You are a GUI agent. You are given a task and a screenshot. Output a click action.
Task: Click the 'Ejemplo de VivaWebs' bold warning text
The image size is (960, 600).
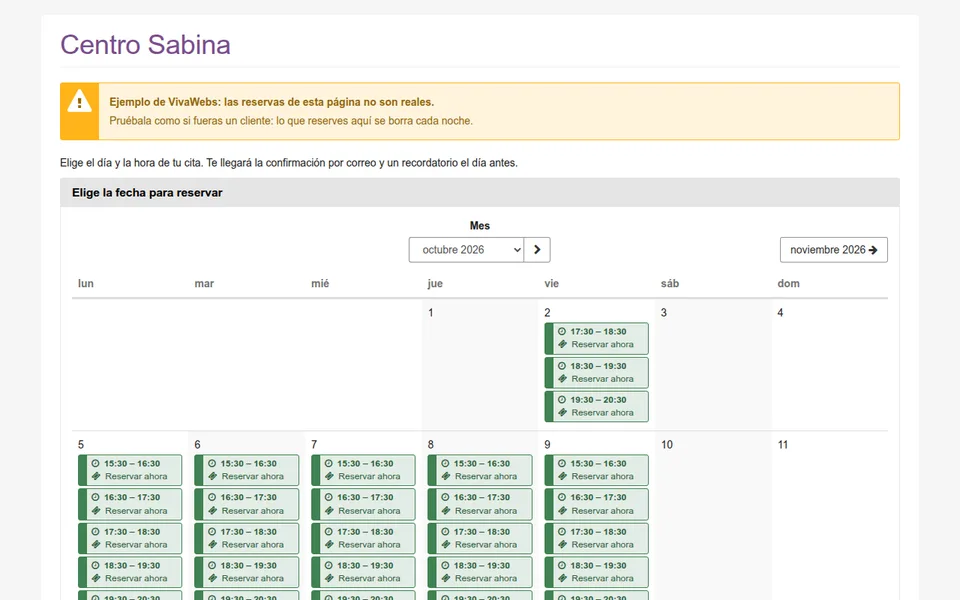coord(272,102)
